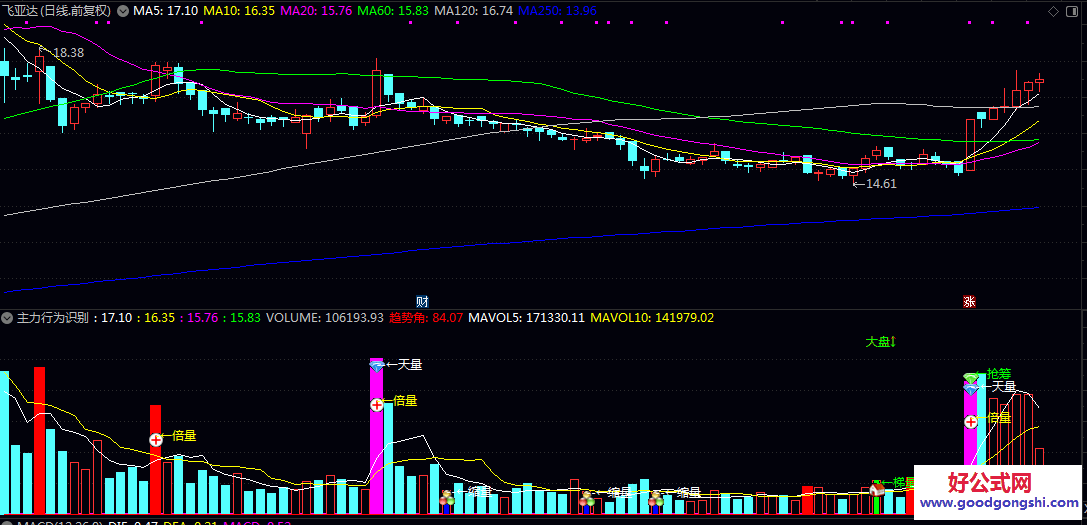Click the 18.38 high price label
1087x525 pixels.
(x=68, y=53)
